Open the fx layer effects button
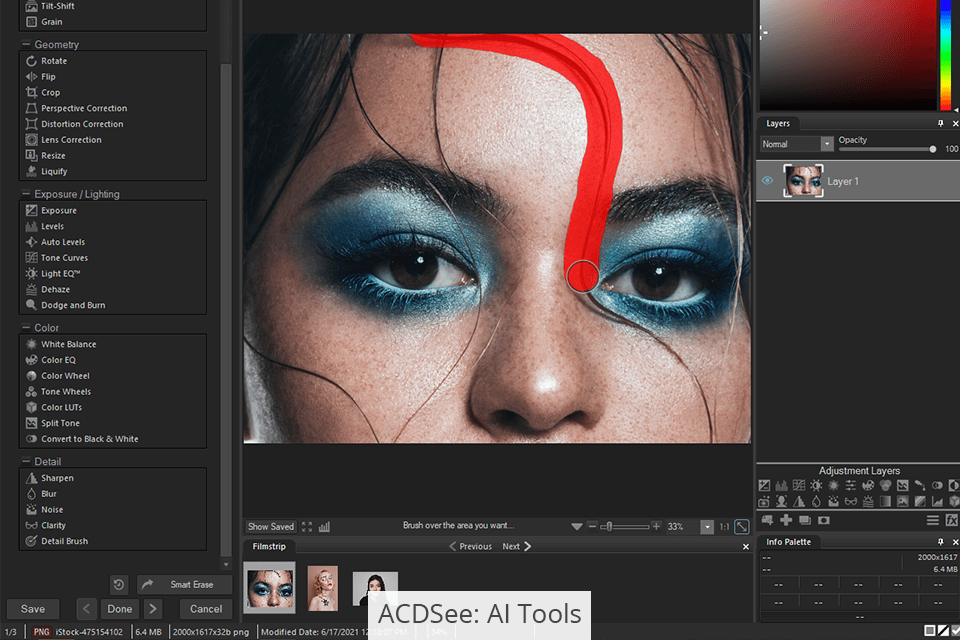This screenshot has width=960, height=640. pos(951,520)
